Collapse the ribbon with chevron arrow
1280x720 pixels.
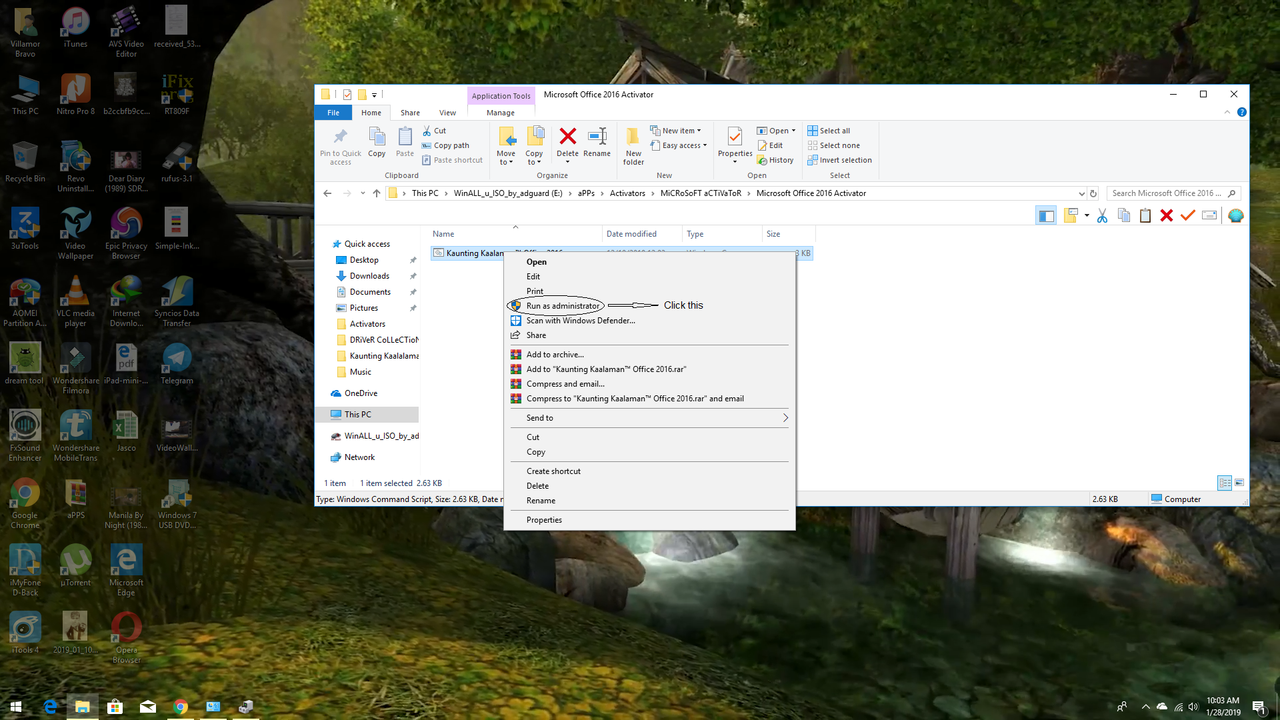pyautogui.click(x=1229, y=112)
